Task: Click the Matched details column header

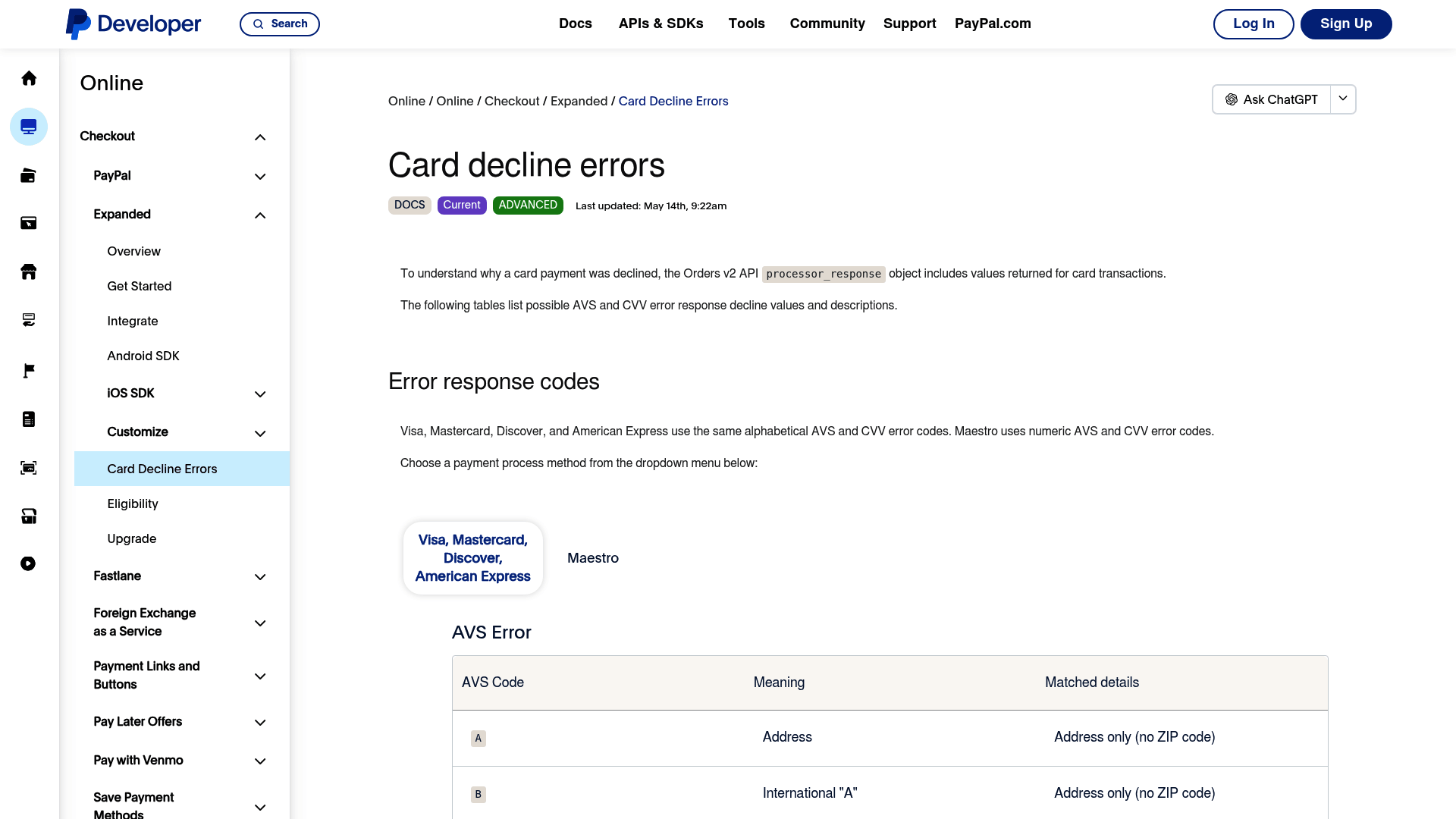Action: click(x=1092, y=682)
